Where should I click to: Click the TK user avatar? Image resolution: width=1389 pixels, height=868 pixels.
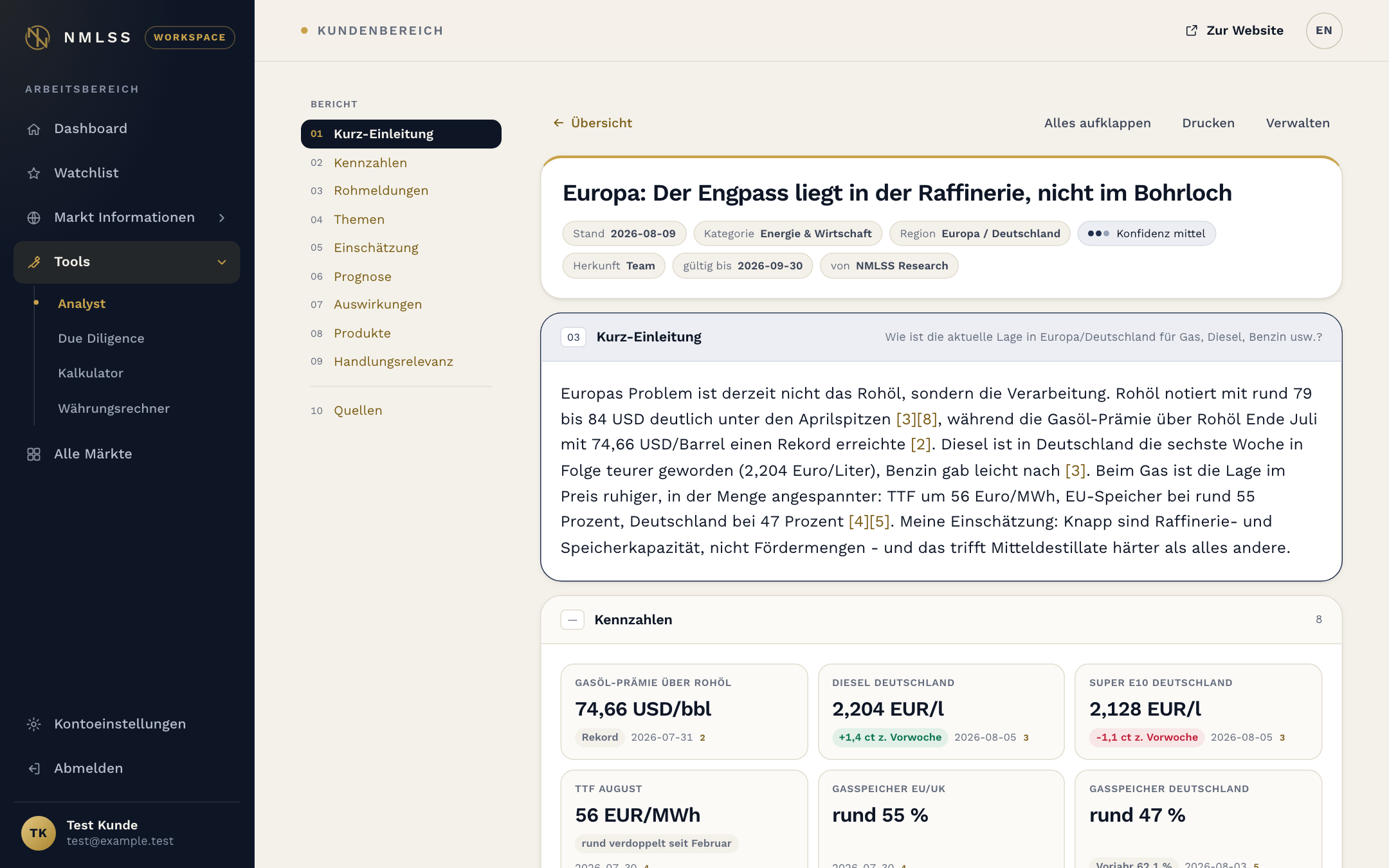point(39,833)
